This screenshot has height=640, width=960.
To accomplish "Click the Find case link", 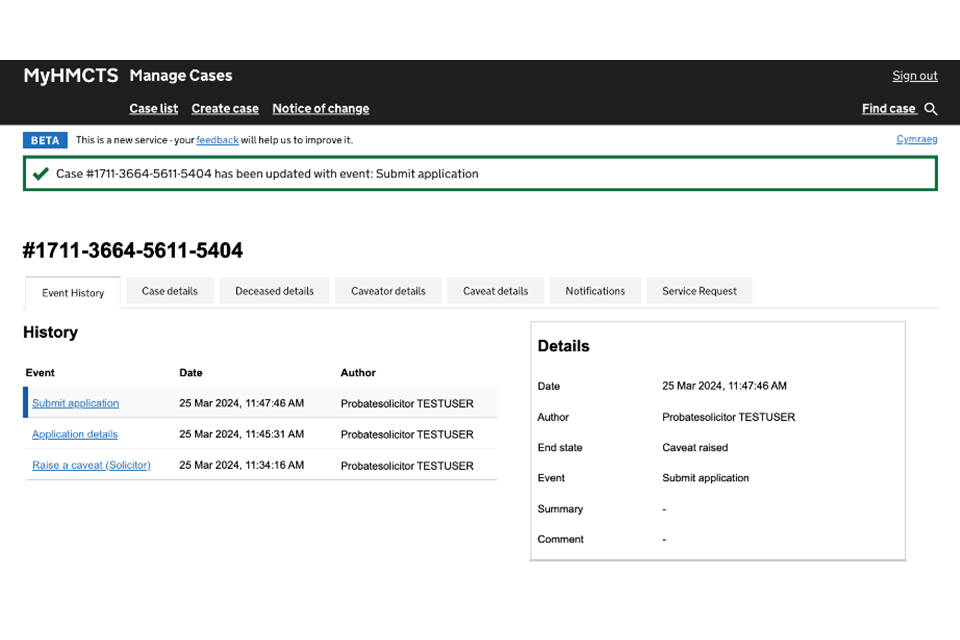I will click(889, 109).
